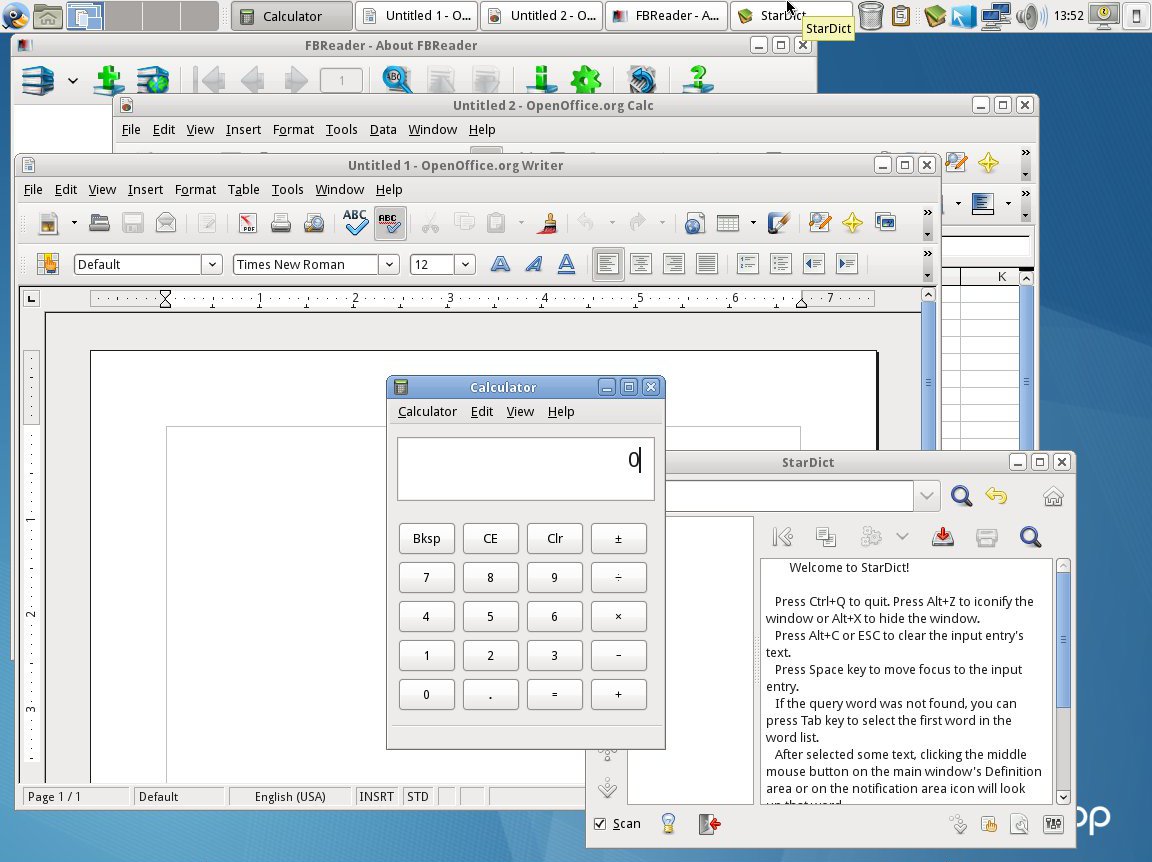This screenshot has height=862, width=1152.
Task: Toggle AutoSpellcheck in Writer toolbar
Action: [x=390, y=223]
